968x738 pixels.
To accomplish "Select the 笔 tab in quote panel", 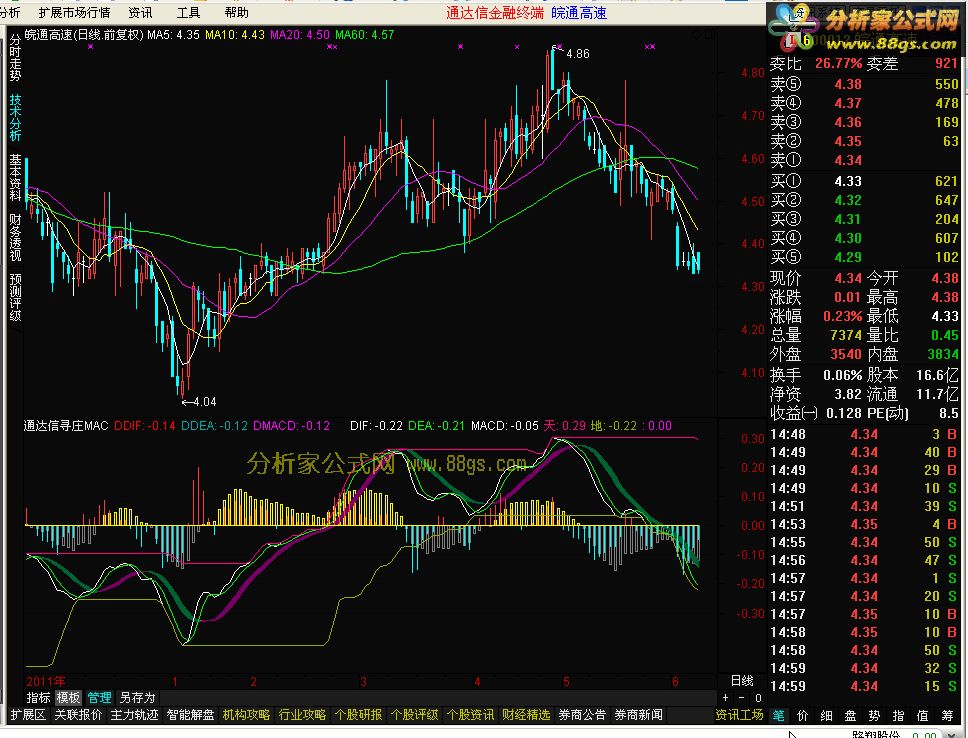I will coord(778,715).
